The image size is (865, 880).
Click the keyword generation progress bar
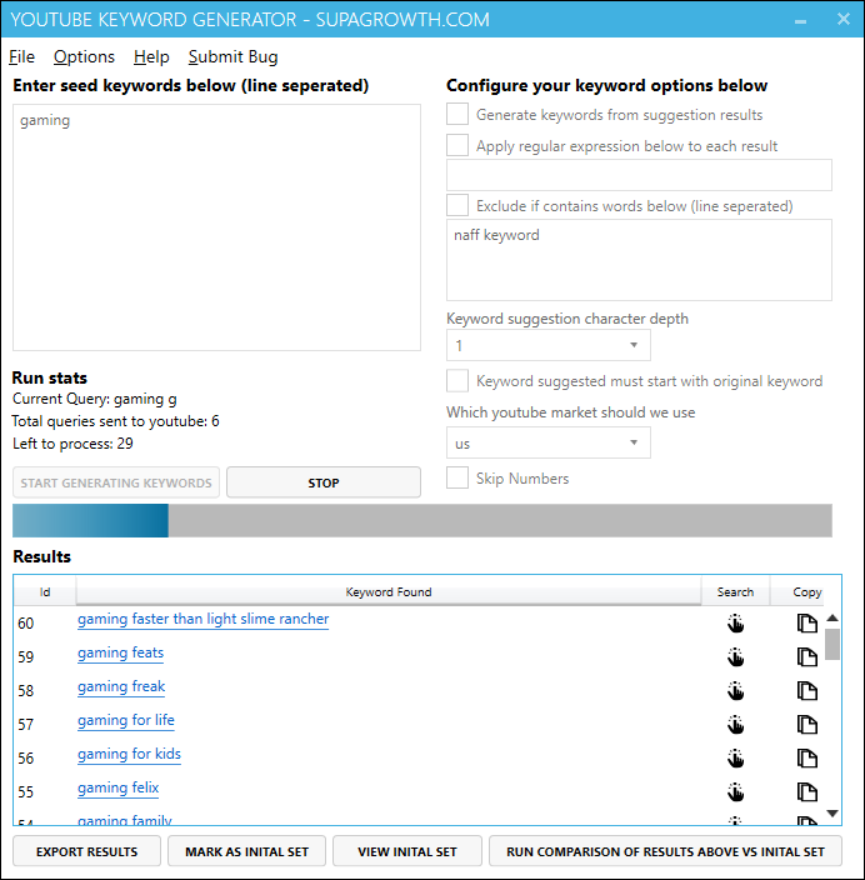tap(422, 520)
